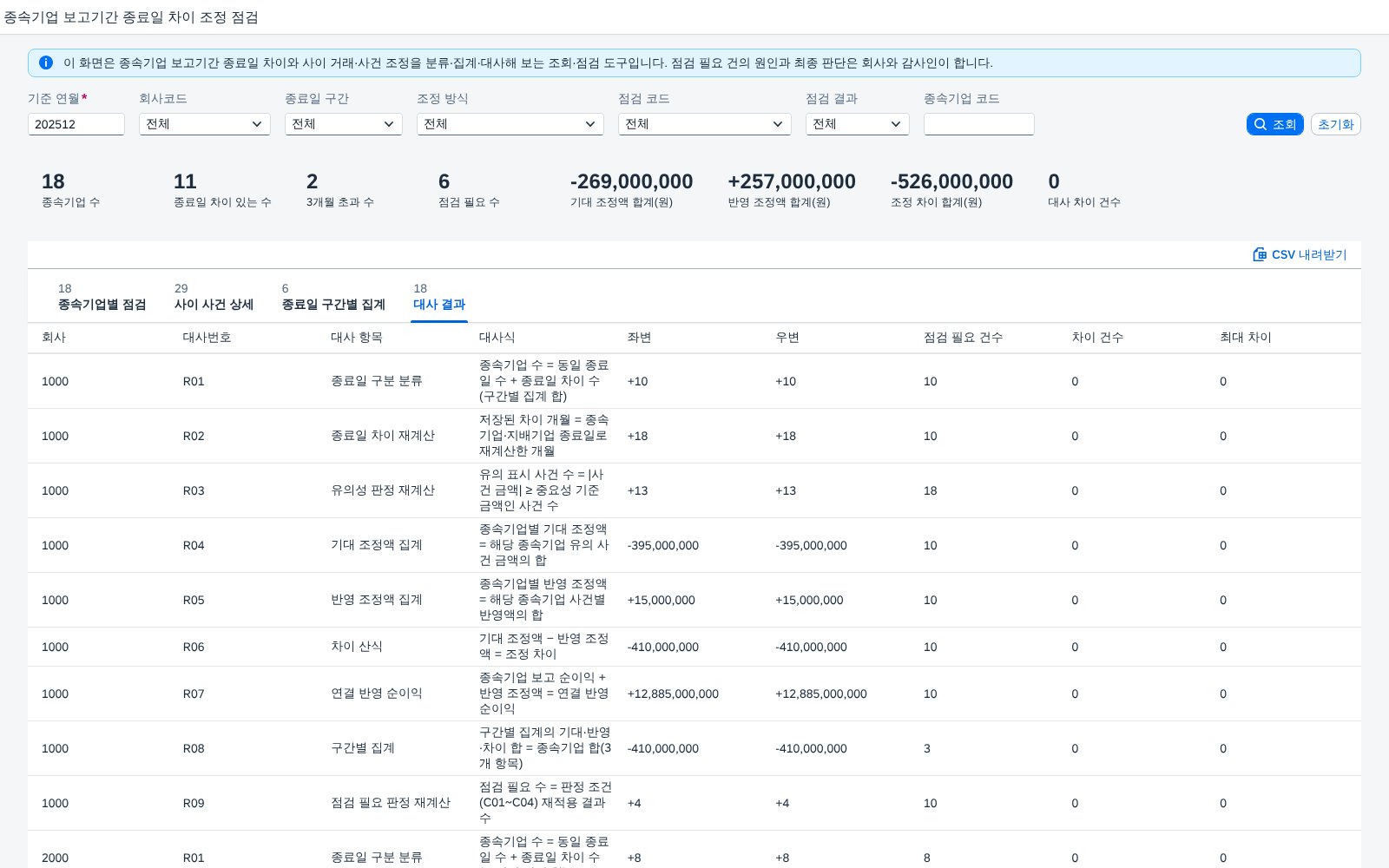Click the 대사 항목 column header
Image resolution: width=1389 pixels, height=868 pixels.
(357, 338)
